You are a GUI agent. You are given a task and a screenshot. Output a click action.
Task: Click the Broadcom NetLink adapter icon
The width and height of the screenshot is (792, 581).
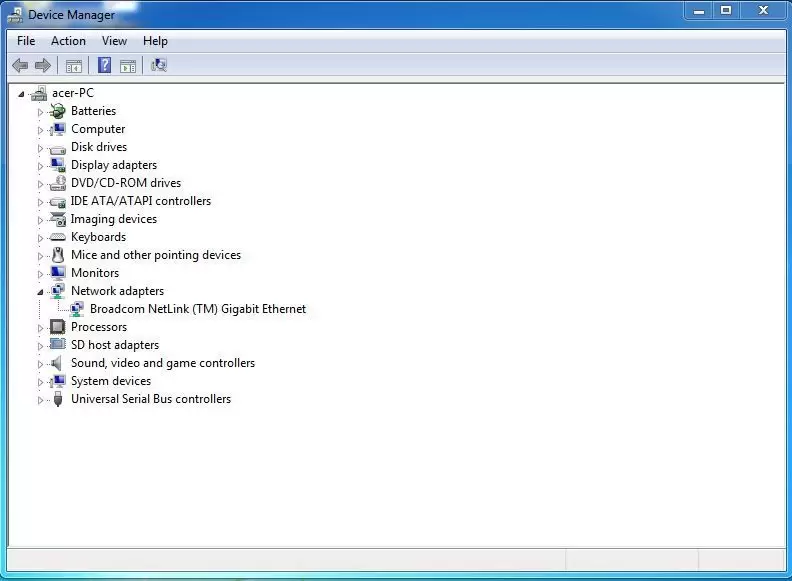pyautogui.click(x=77, y=309)
